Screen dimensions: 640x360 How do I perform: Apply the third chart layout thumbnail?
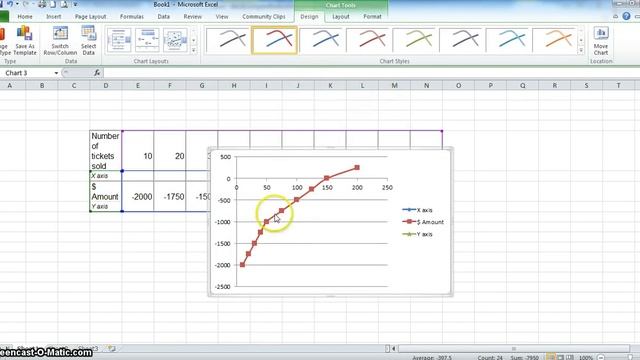(x=175, y=40)
